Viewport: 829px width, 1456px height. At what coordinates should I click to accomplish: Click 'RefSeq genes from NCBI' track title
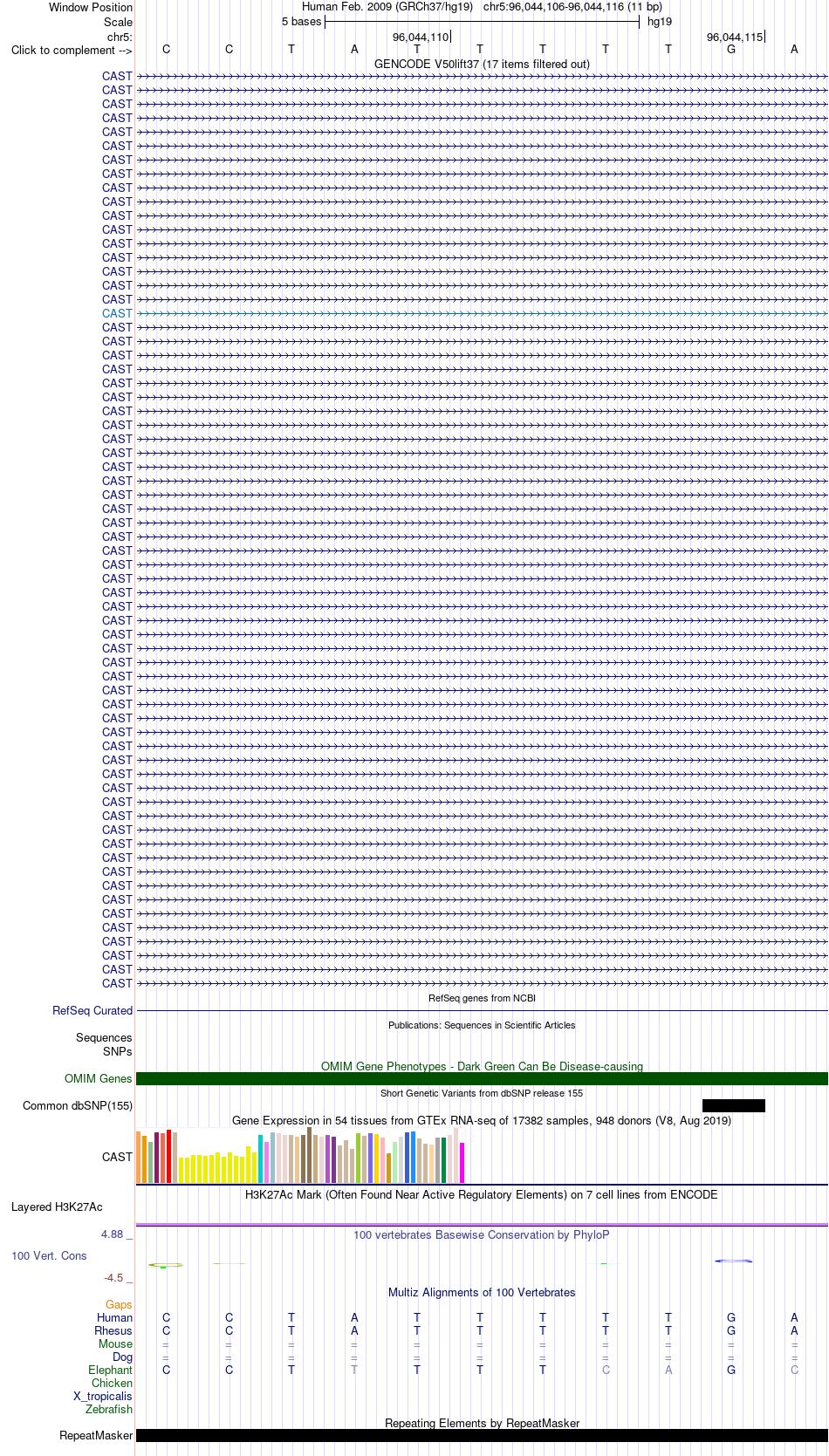482,998
